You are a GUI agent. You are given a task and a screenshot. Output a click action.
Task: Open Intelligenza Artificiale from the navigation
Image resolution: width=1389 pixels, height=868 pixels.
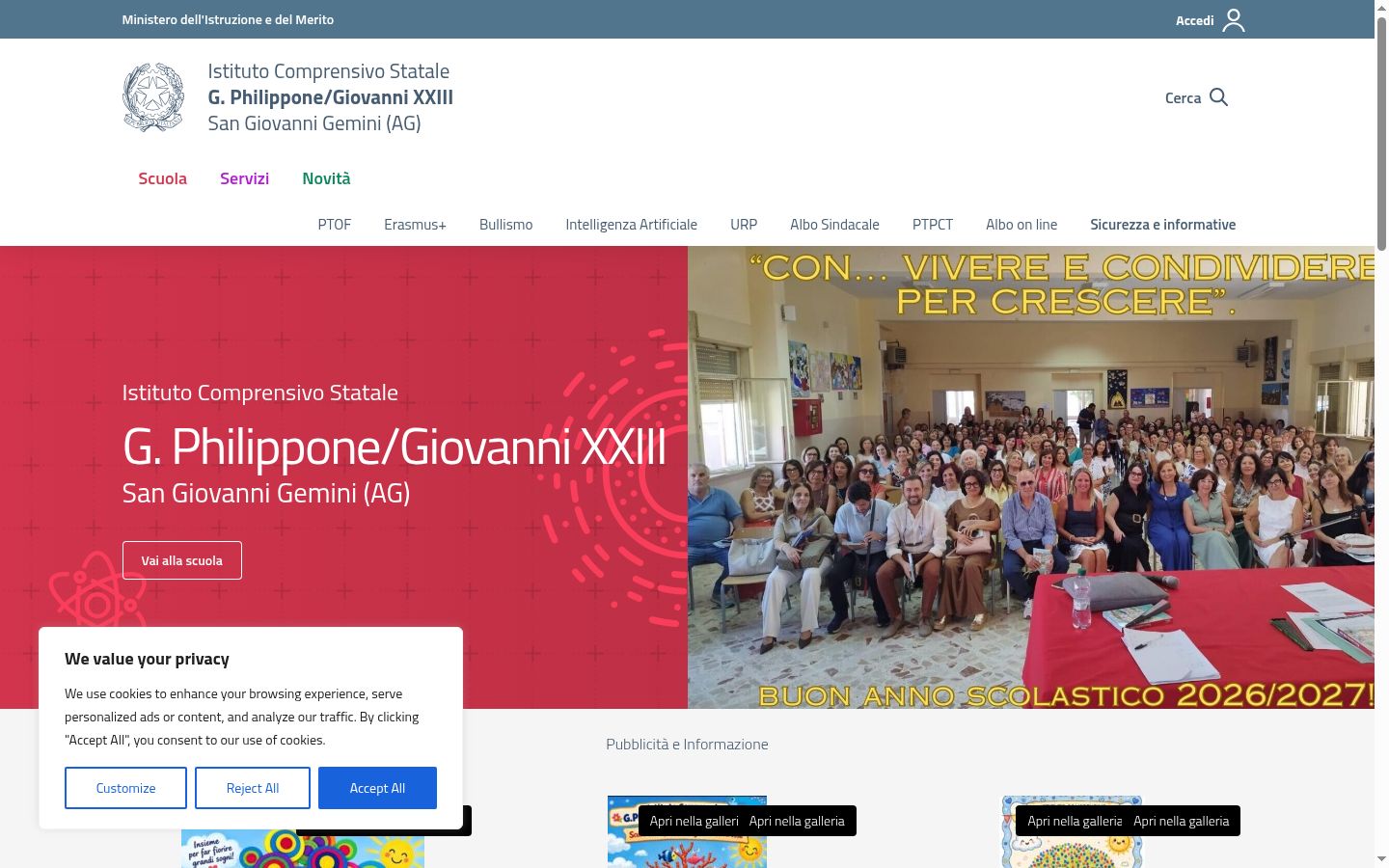631,225
